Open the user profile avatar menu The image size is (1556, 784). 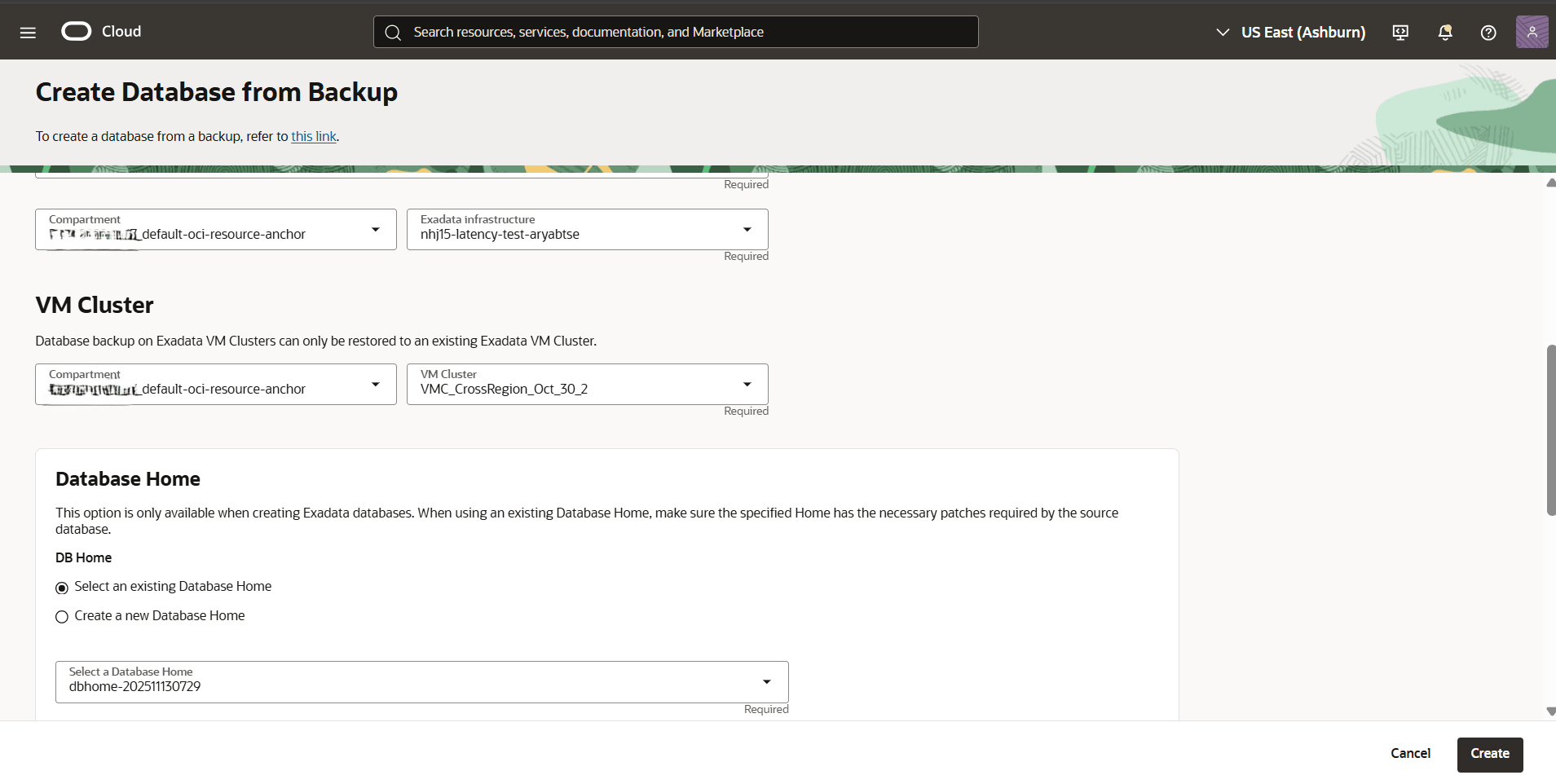(x=1532, y=32)
